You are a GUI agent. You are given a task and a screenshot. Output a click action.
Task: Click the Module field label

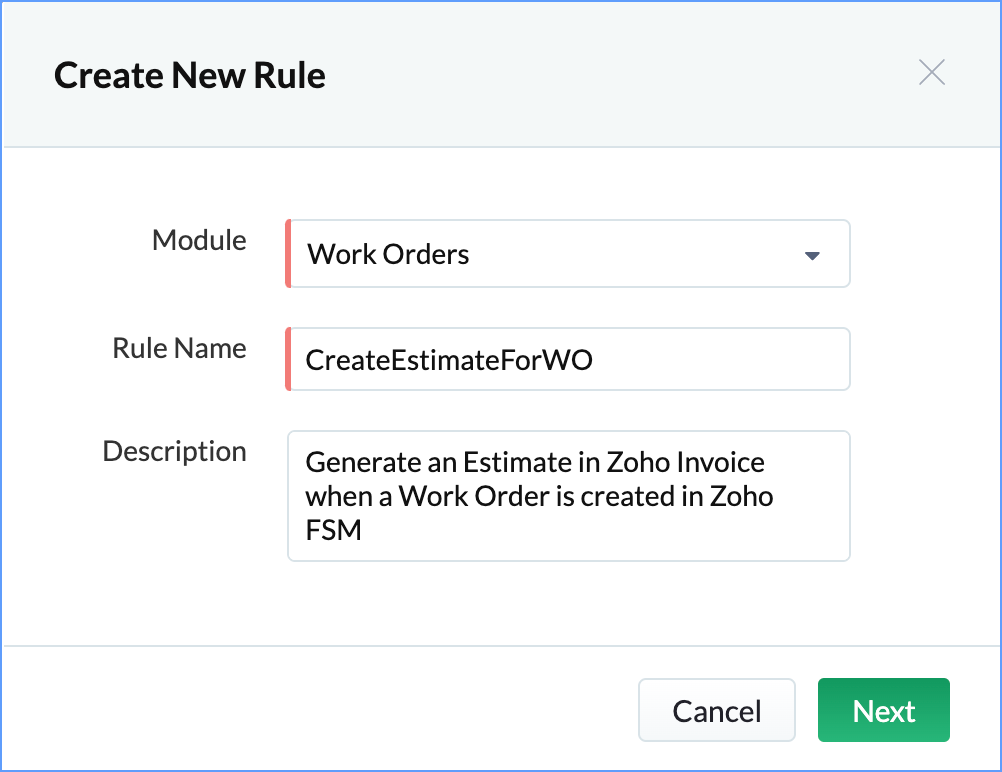[x=199, y=240]
